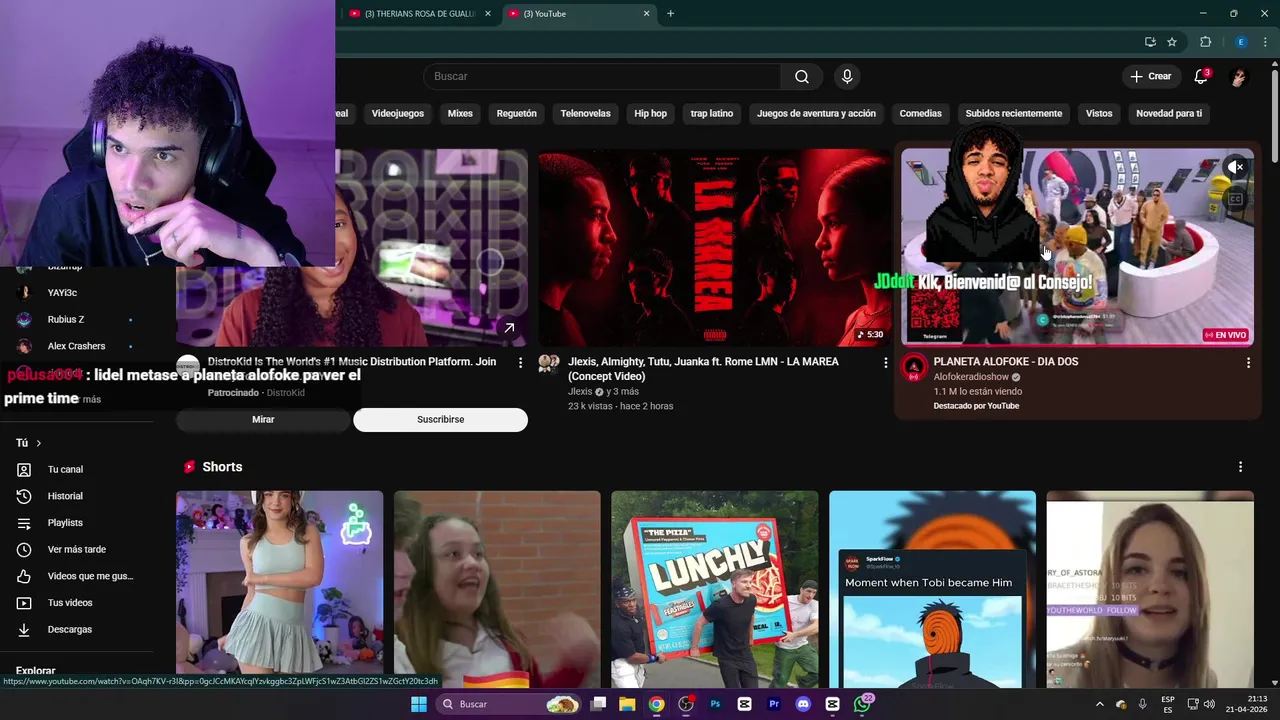This screenshot has width=1280, height=720.
Task: Open Videos que me gustan in sidebar
Action: pyautogui.click(x=90, y=576)
